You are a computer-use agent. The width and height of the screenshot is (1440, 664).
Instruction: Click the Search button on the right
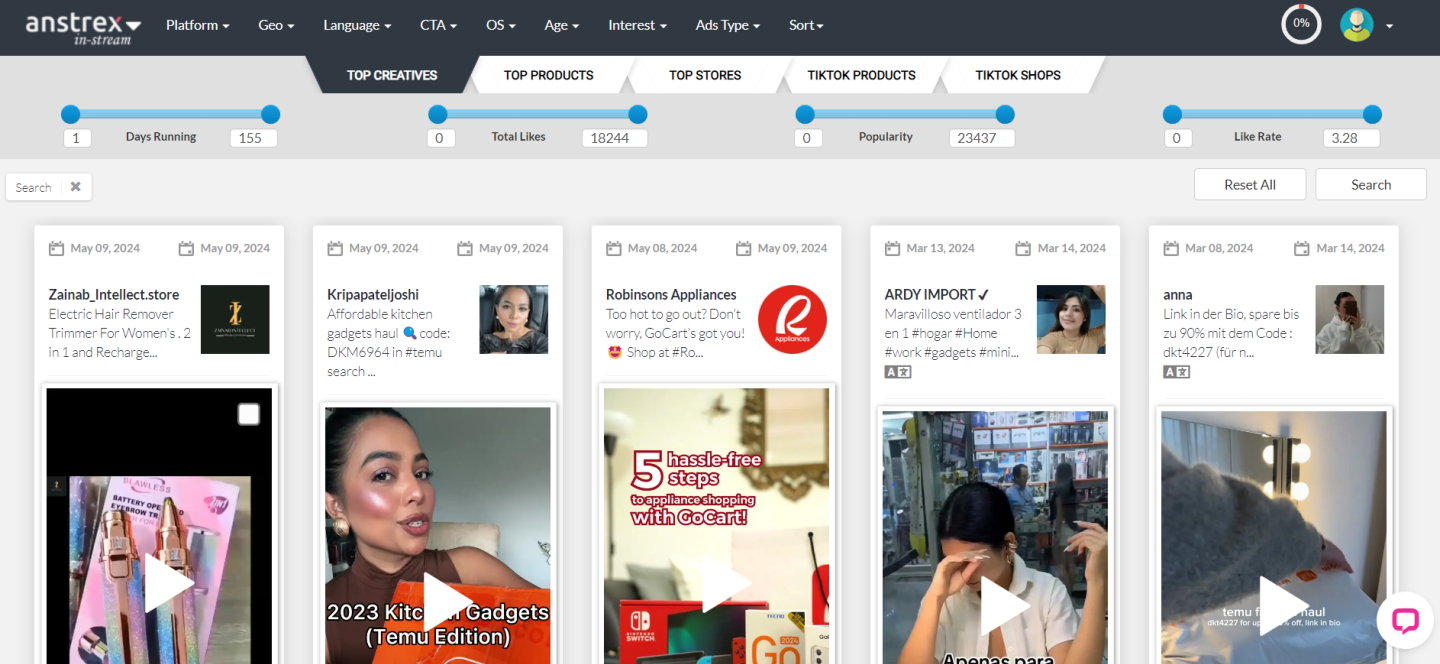pos(1370,185)
